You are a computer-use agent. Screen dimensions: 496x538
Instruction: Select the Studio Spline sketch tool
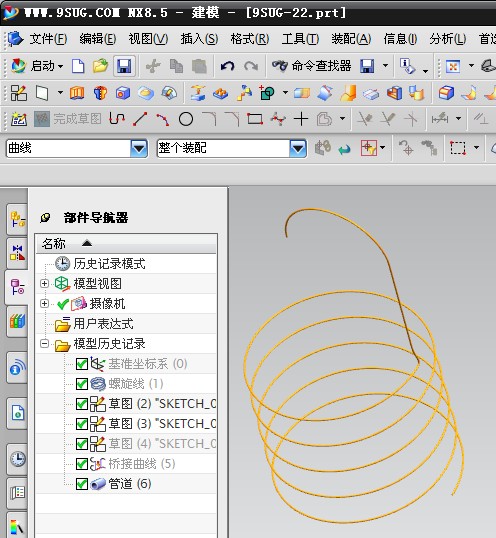278,119
